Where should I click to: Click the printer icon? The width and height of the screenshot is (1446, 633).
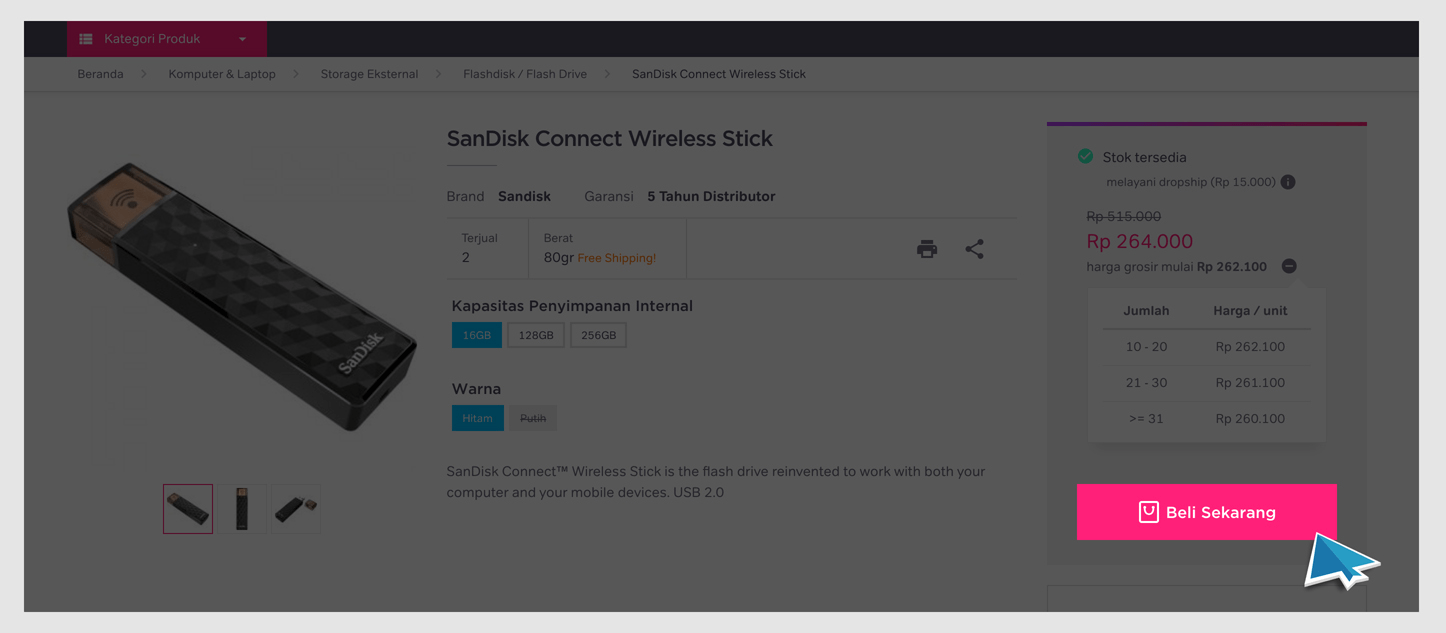(927, 249)
